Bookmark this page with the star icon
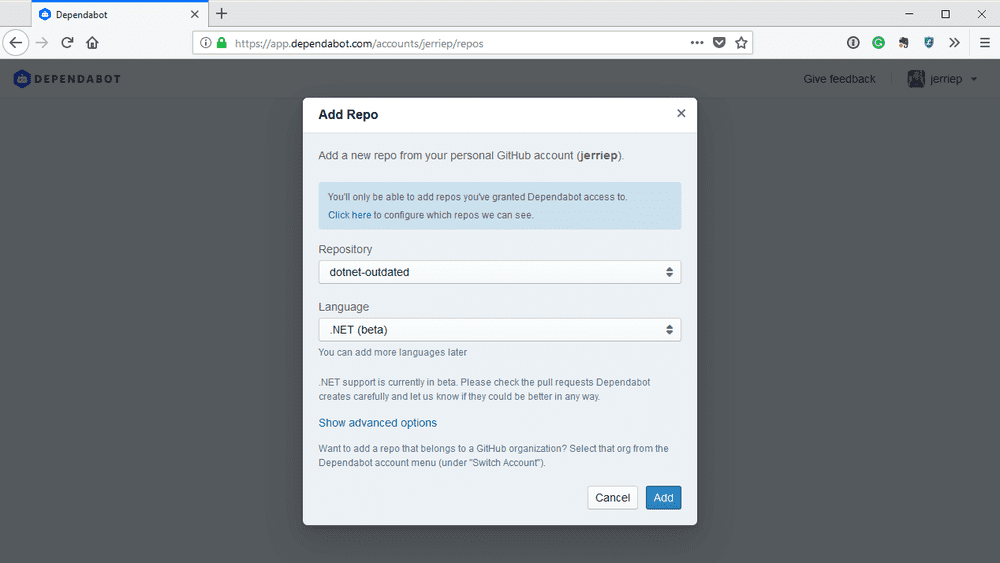The height and width of the screenshot is (563, 1000). (x=741, y=43)
